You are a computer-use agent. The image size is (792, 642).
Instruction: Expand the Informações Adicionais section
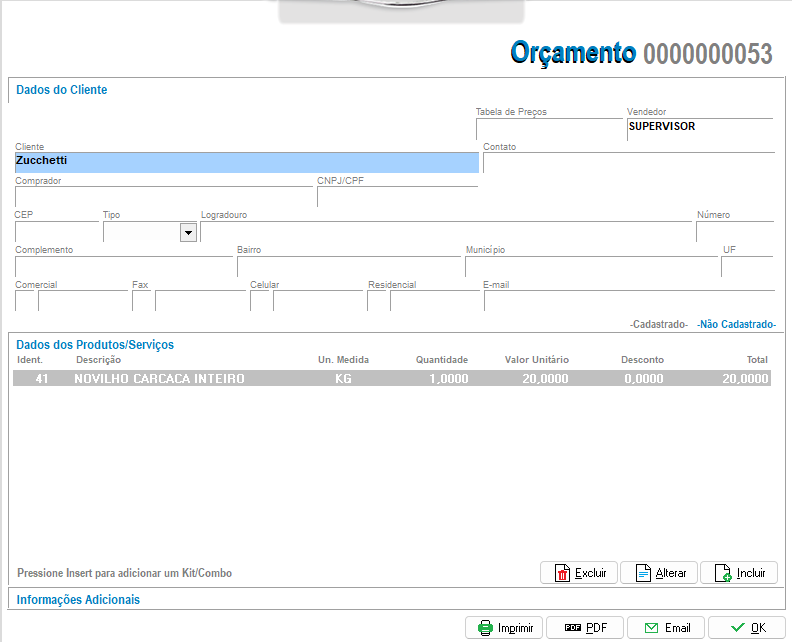pyautogui.click(x=78, y=600)
